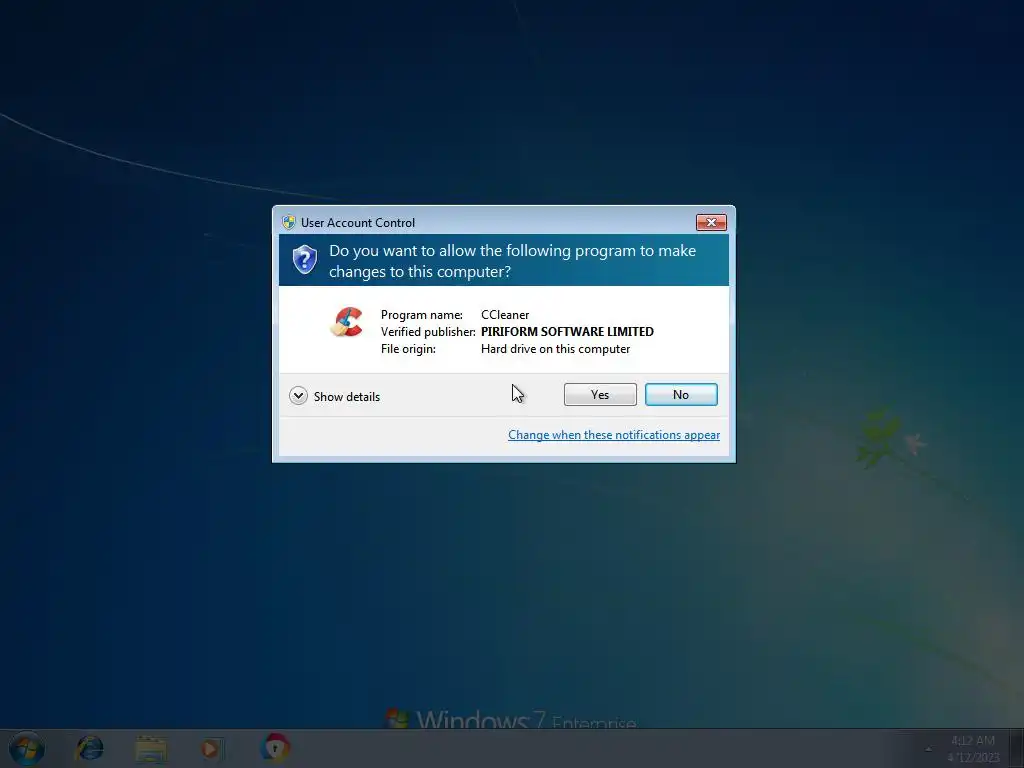Close the User Account Control dialog
Viewport: 1024px width, 768px height.
[x=711, y=223]
